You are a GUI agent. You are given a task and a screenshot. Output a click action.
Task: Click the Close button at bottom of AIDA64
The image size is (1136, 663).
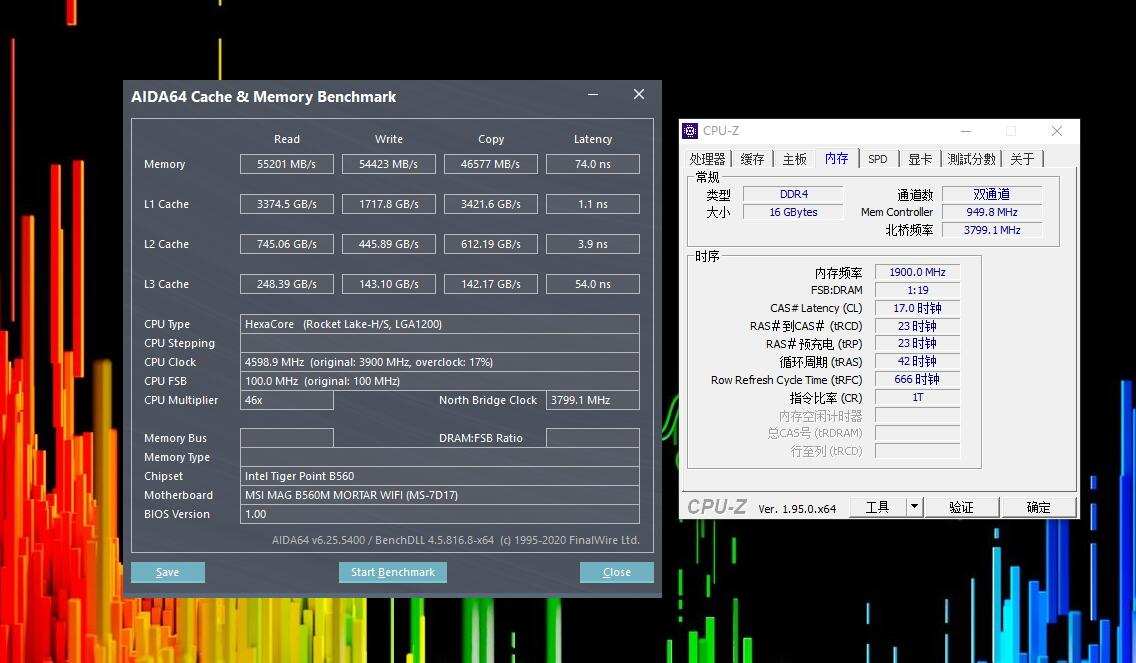(x=616, y=572)
